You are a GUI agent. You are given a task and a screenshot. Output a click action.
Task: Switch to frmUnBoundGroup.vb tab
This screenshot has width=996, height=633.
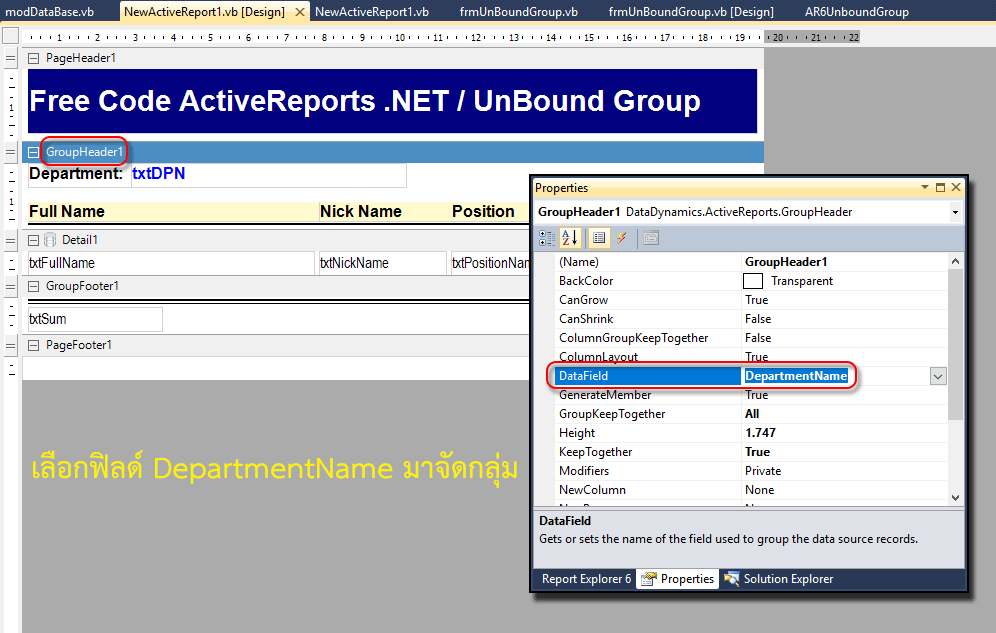518,11
